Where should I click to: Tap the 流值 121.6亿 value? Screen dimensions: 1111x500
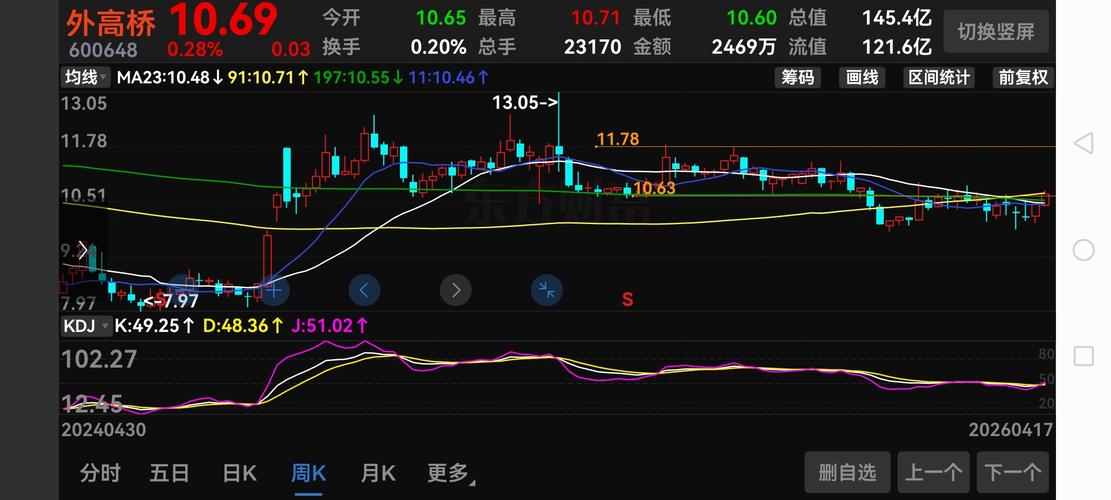pos(896,47)
